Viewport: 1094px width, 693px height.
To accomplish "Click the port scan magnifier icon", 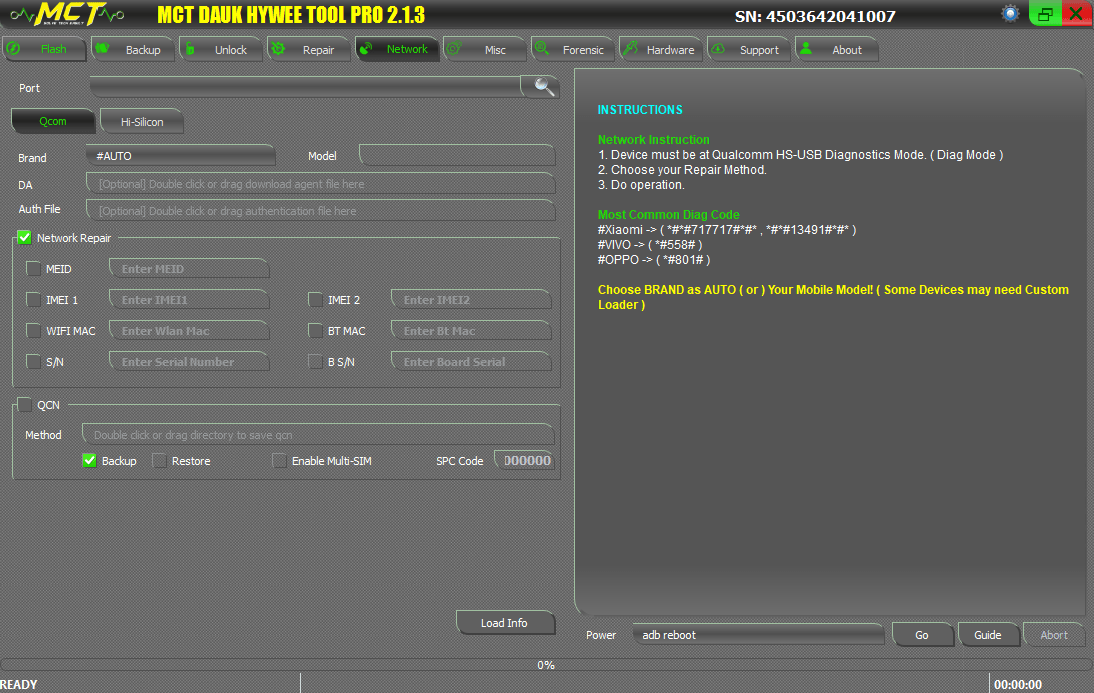I will coord(541,86).
